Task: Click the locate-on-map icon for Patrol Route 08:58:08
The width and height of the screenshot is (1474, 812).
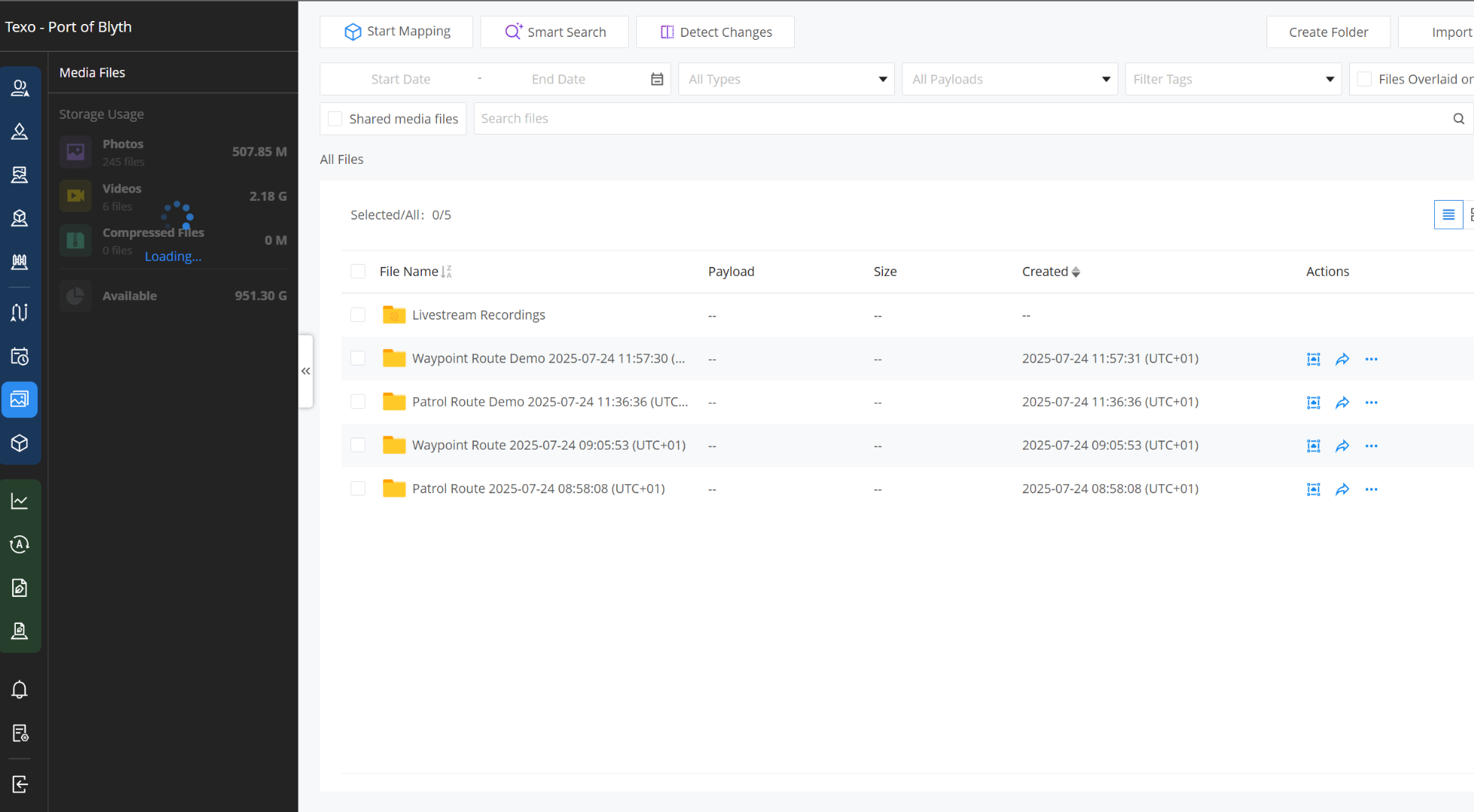Action: (1313, 489)
